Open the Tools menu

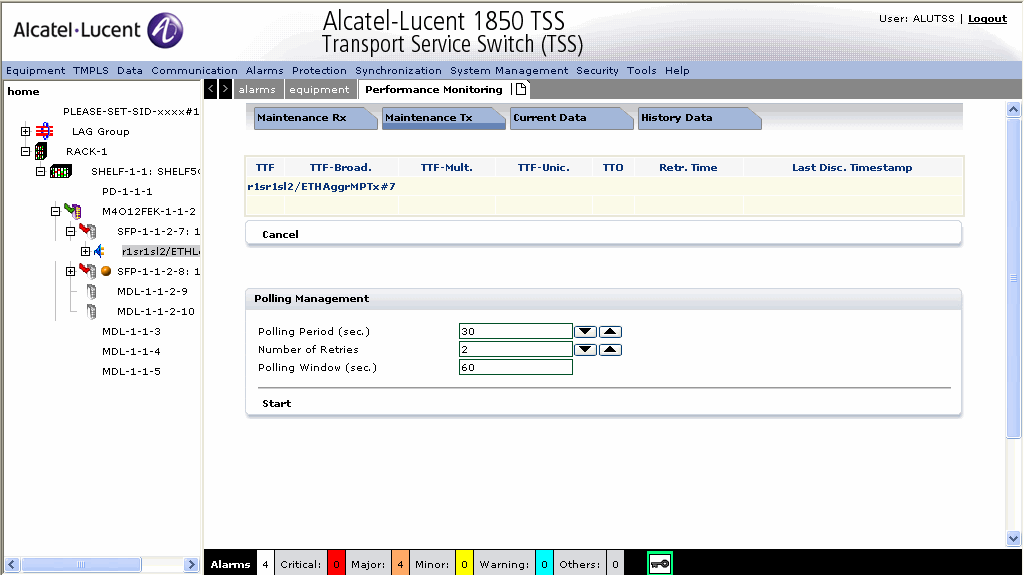click(641, 71)
